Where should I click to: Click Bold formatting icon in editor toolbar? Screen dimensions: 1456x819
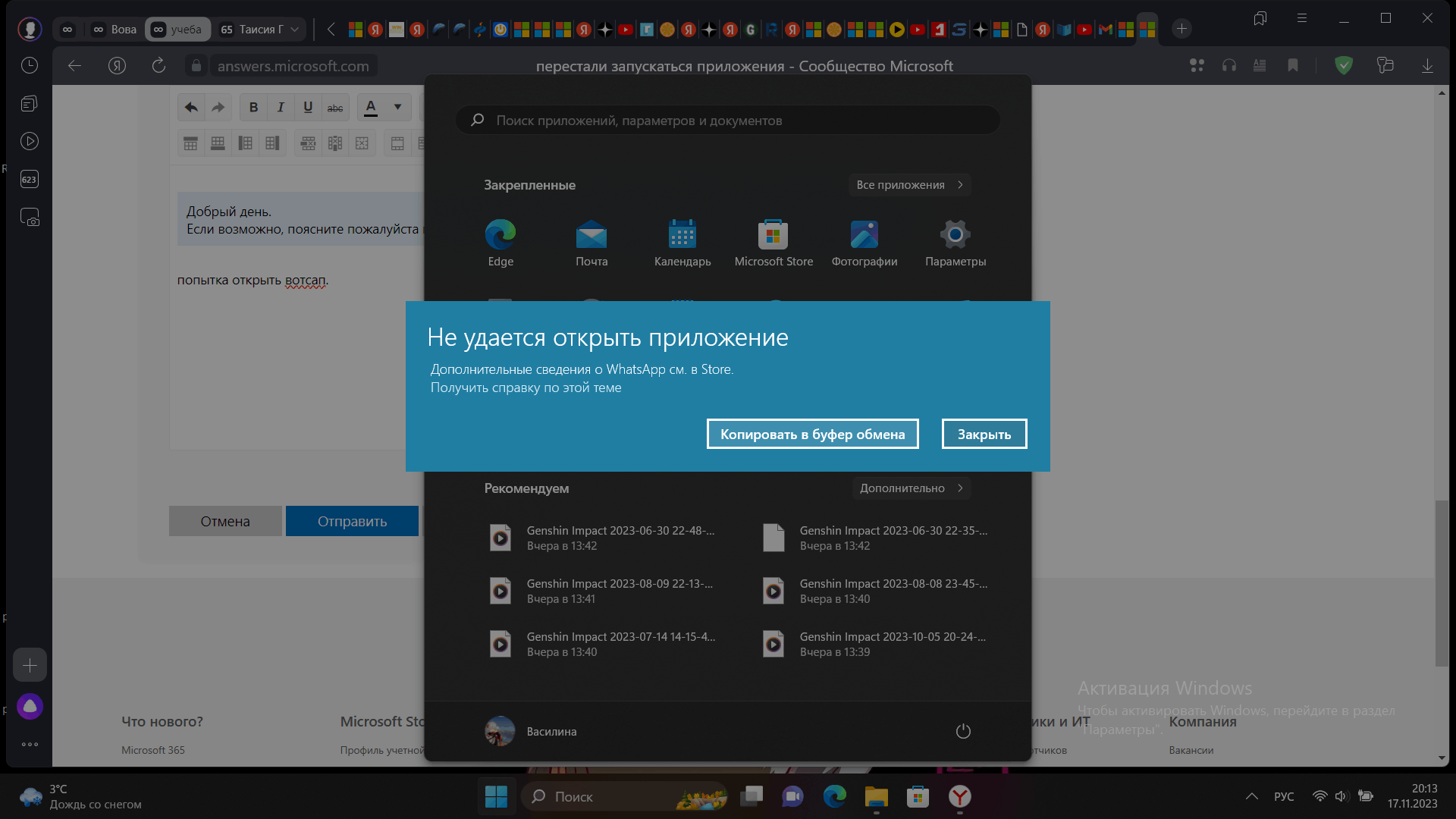(253, 107)
